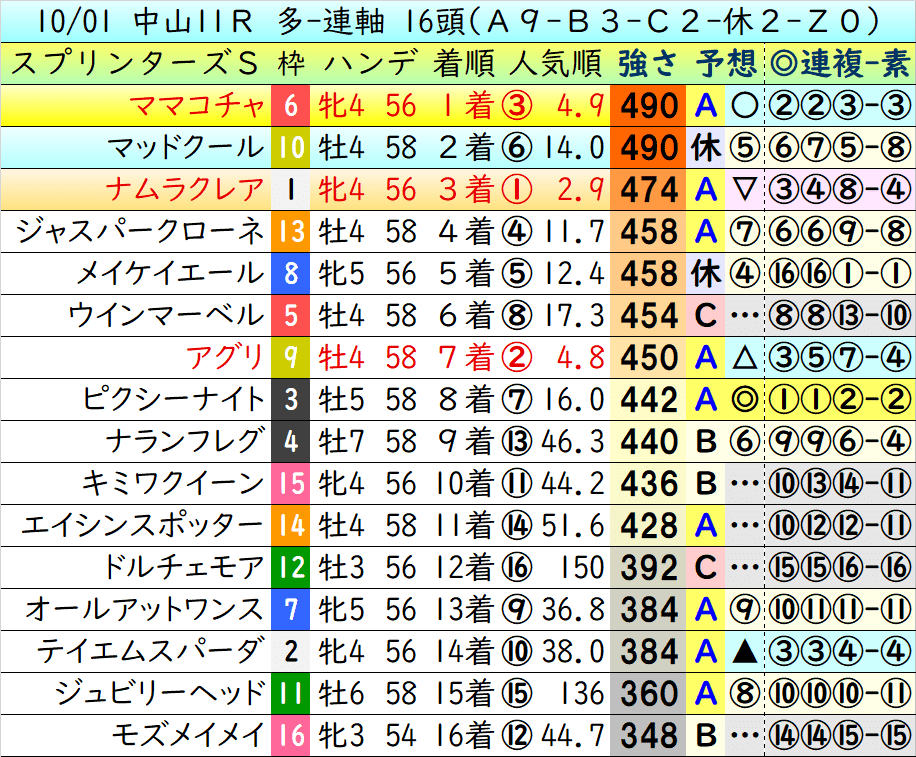This screenshot has width=916, height=757.
Task: Click gate number 11 badge for ジュビリーヘッド
Action: point(290,694)
